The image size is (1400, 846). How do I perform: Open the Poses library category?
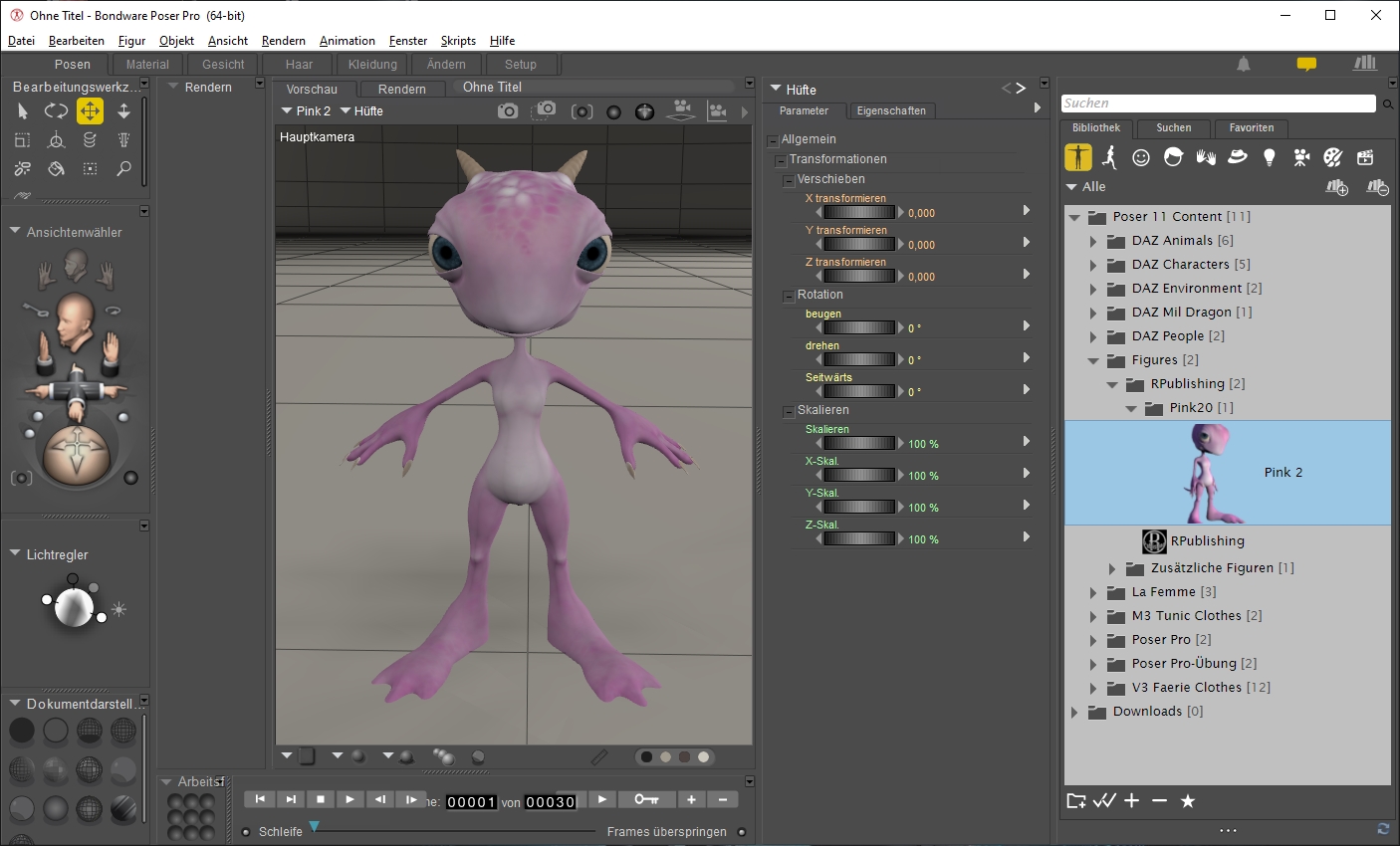tap(1109, 157)
